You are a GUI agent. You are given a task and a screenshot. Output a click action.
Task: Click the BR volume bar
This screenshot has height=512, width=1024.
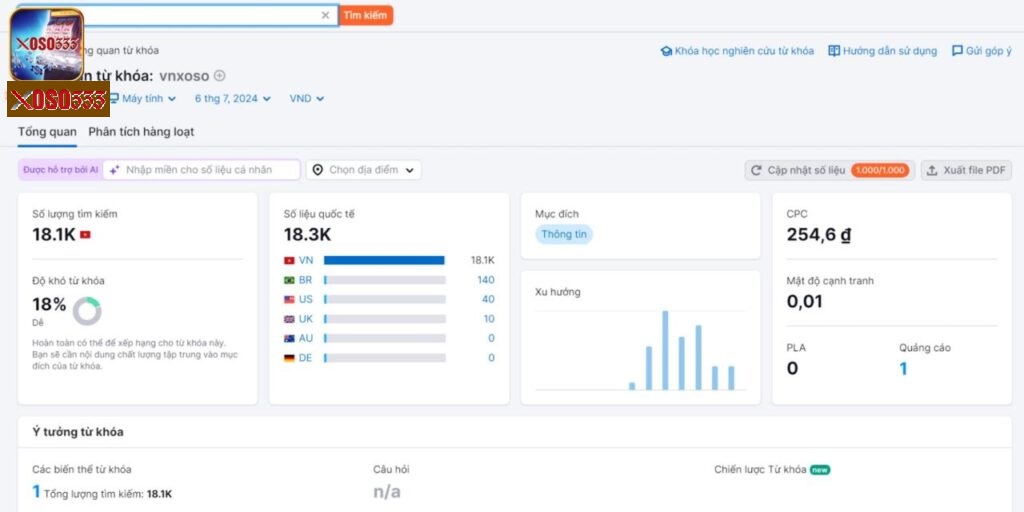(x=385, y=280)
